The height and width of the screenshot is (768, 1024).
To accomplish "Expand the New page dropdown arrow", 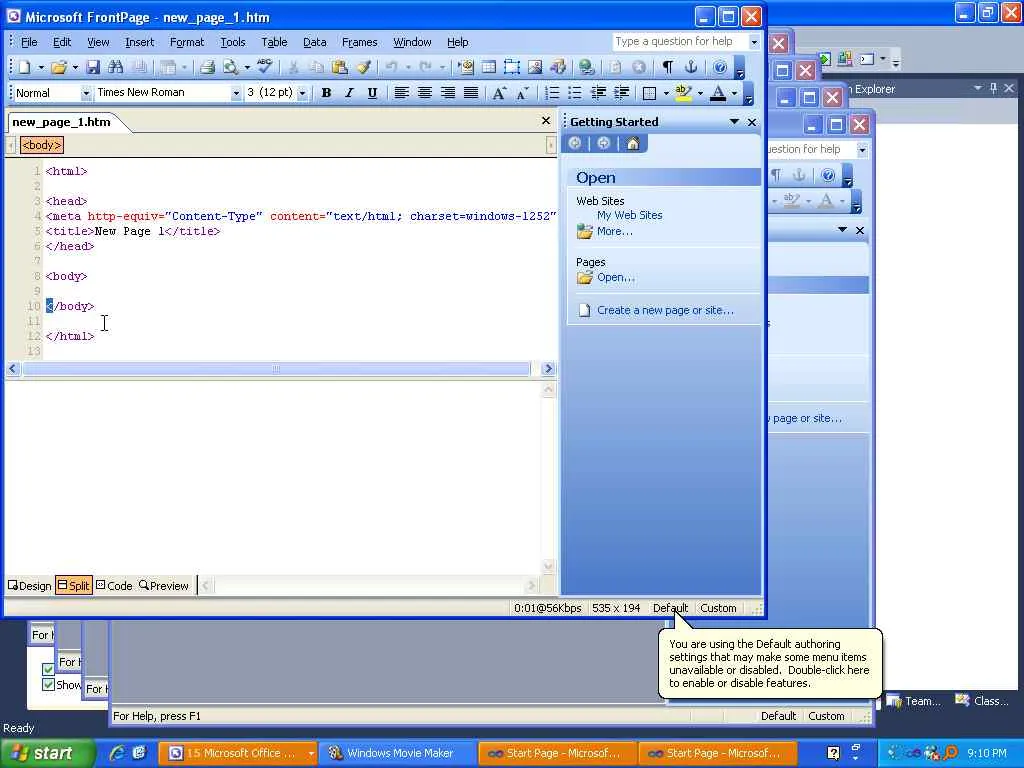I will [41, 67].
